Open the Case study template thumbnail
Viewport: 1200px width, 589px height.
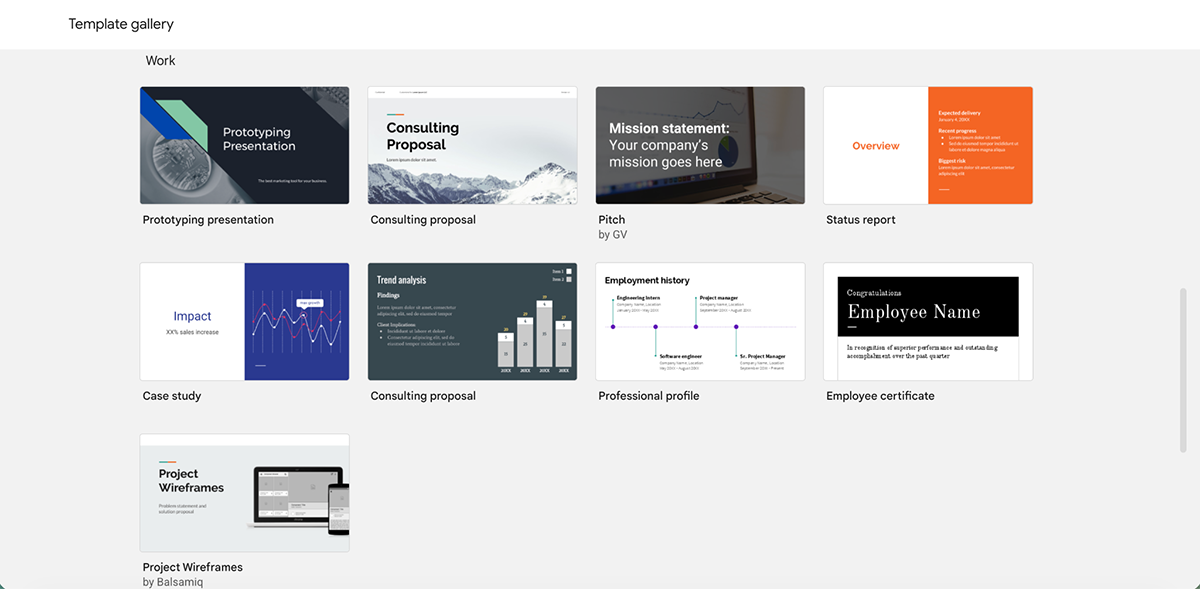click(244, 321)
